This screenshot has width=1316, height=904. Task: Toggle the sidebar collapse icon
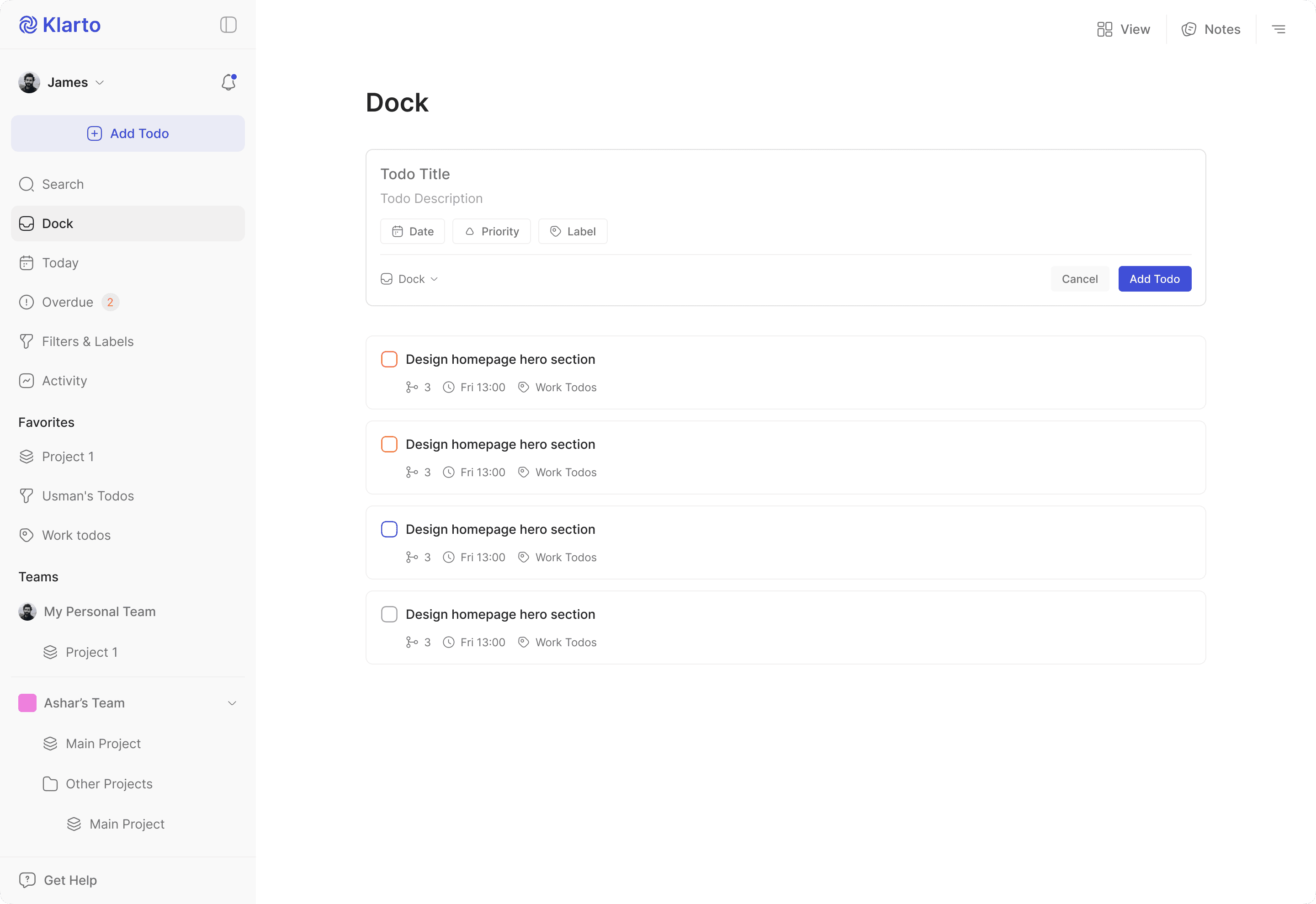coord(228,24)
